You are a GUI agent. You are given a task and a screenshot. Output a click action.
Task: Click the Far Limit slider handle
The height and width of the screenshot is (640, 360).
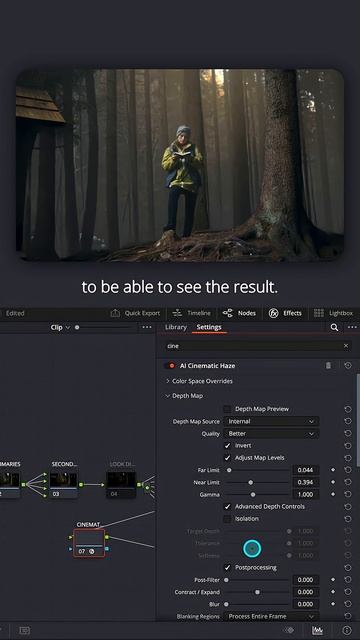(x=229, y=470)
